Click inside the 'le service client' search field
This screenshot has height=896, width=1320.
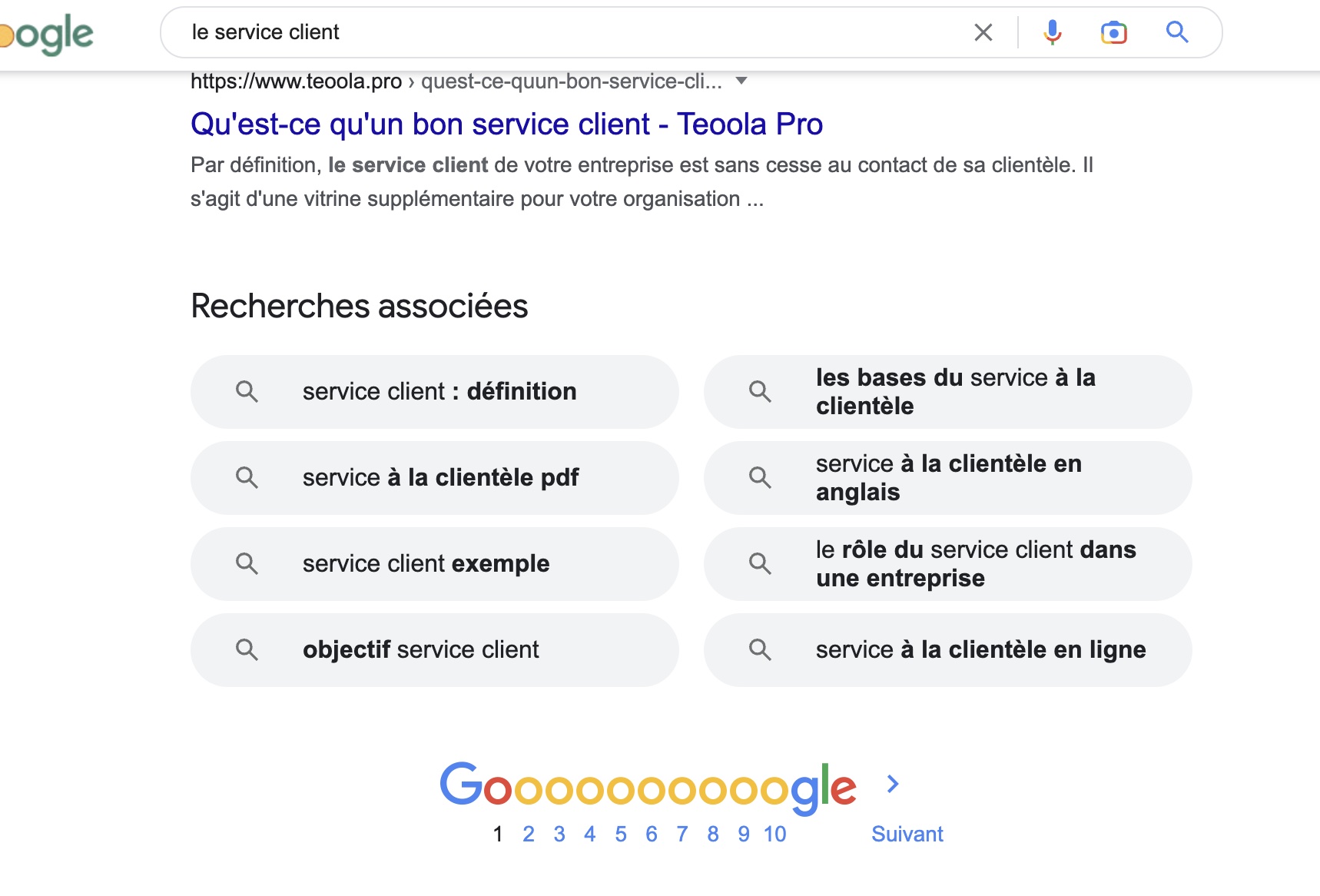(569, 32)
